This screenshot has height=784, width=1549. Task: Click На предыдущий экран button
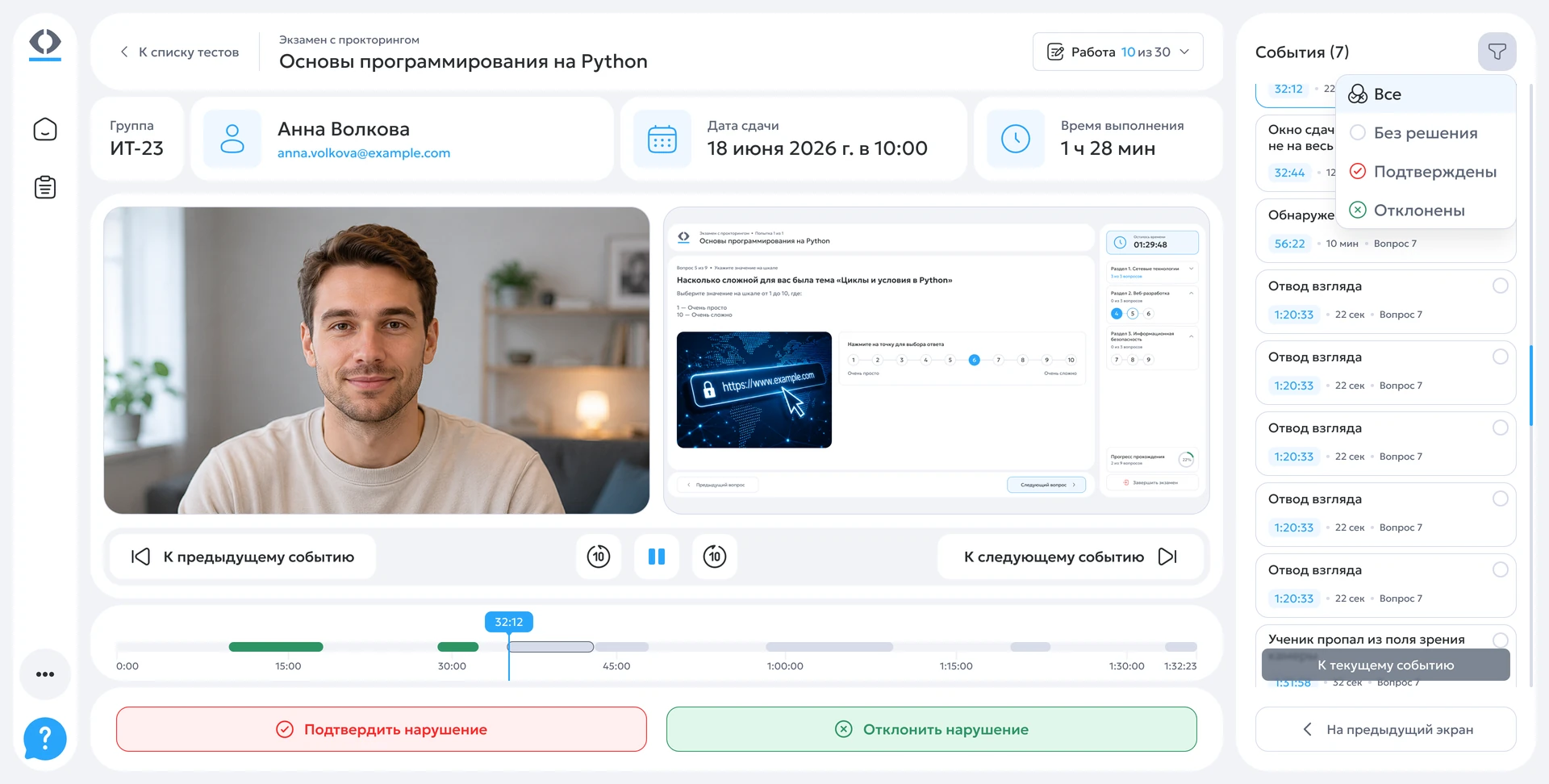pyautogui.click(x=1386, y=729)
